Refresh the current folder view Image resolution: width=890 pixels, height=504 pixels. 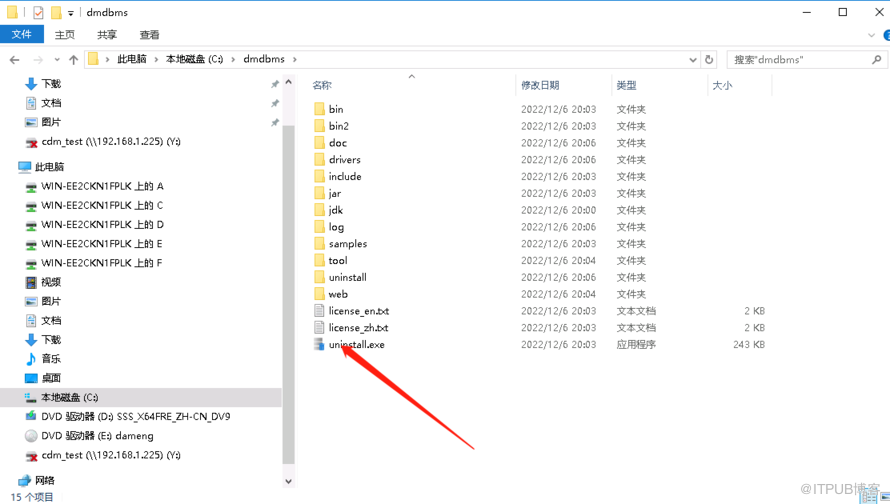pos(709,59)
